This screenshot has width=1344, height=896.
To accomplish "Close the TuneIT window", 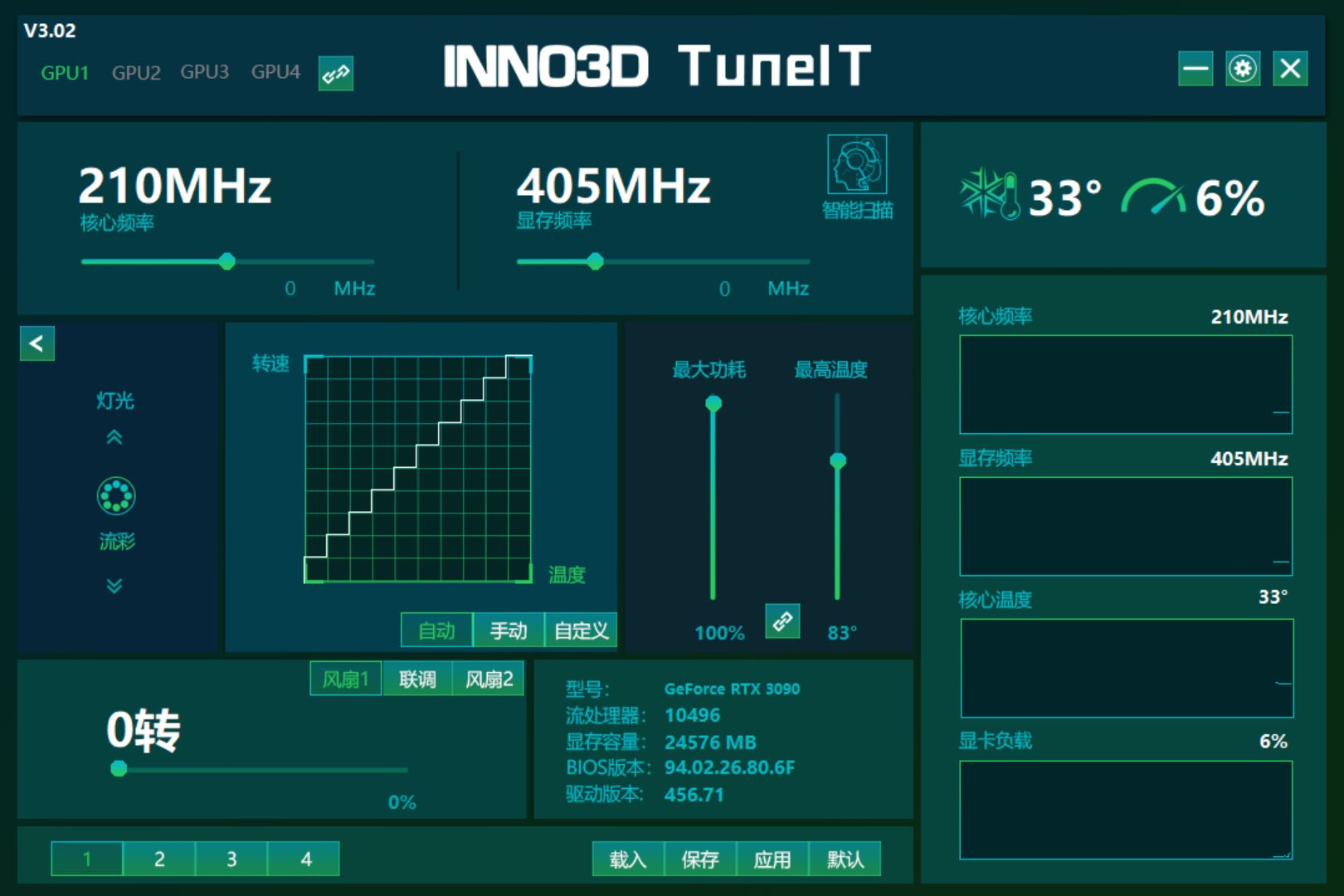I will click(x=1290, y=68).
